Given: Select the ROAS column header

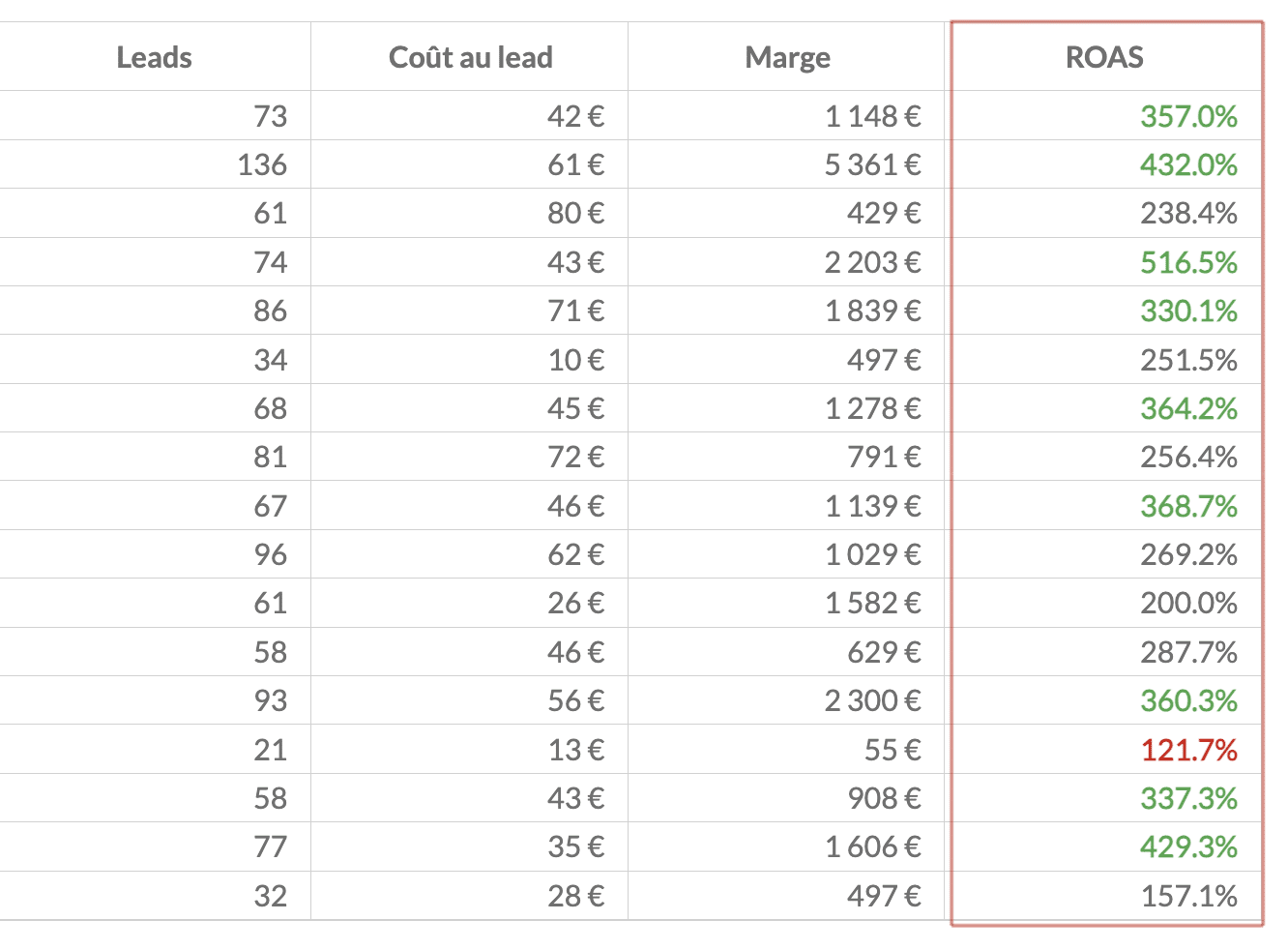Looking at the screenshot, I should pos(1104,58).
